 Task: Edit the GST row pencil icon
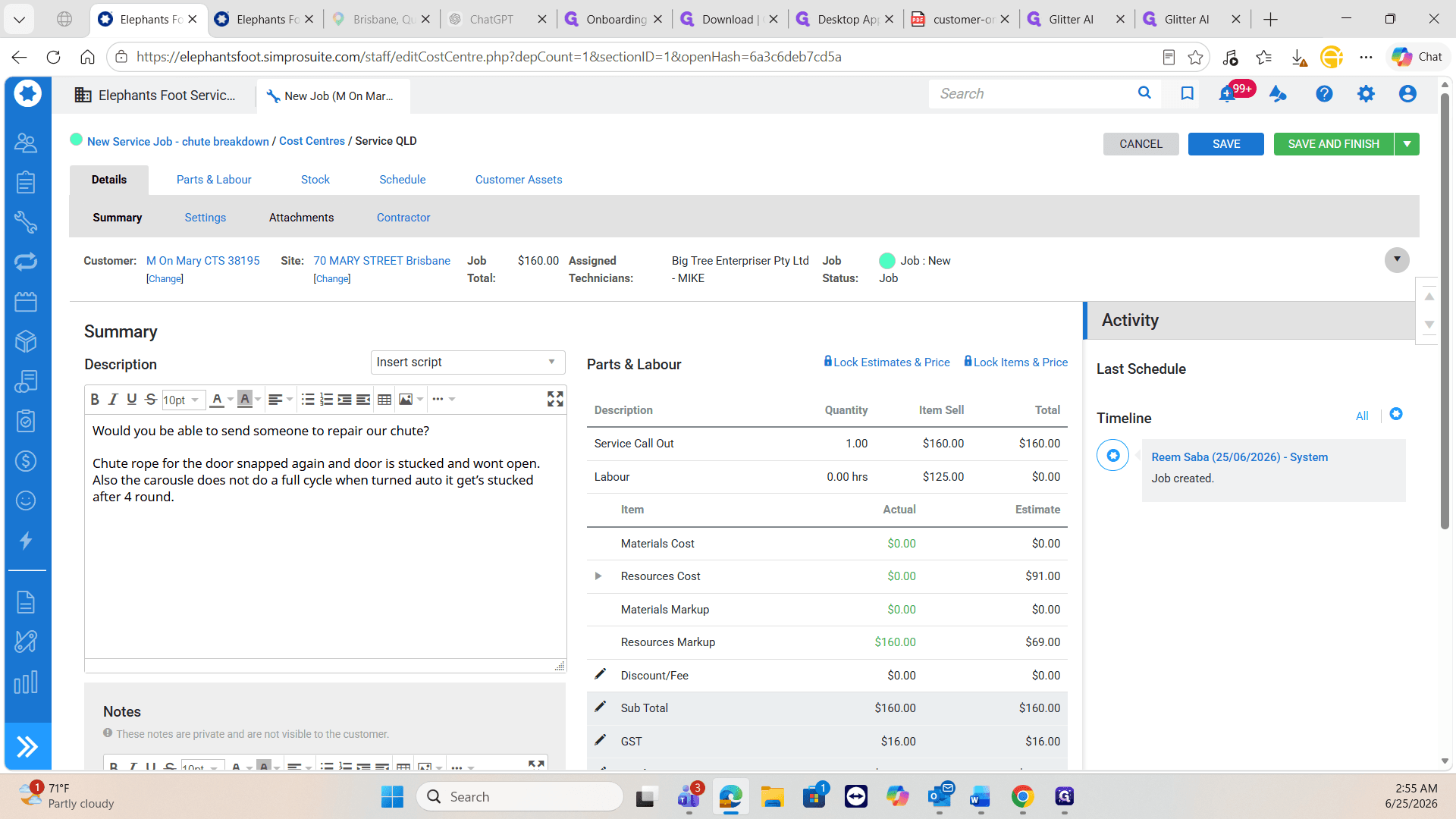coord(600,740)
